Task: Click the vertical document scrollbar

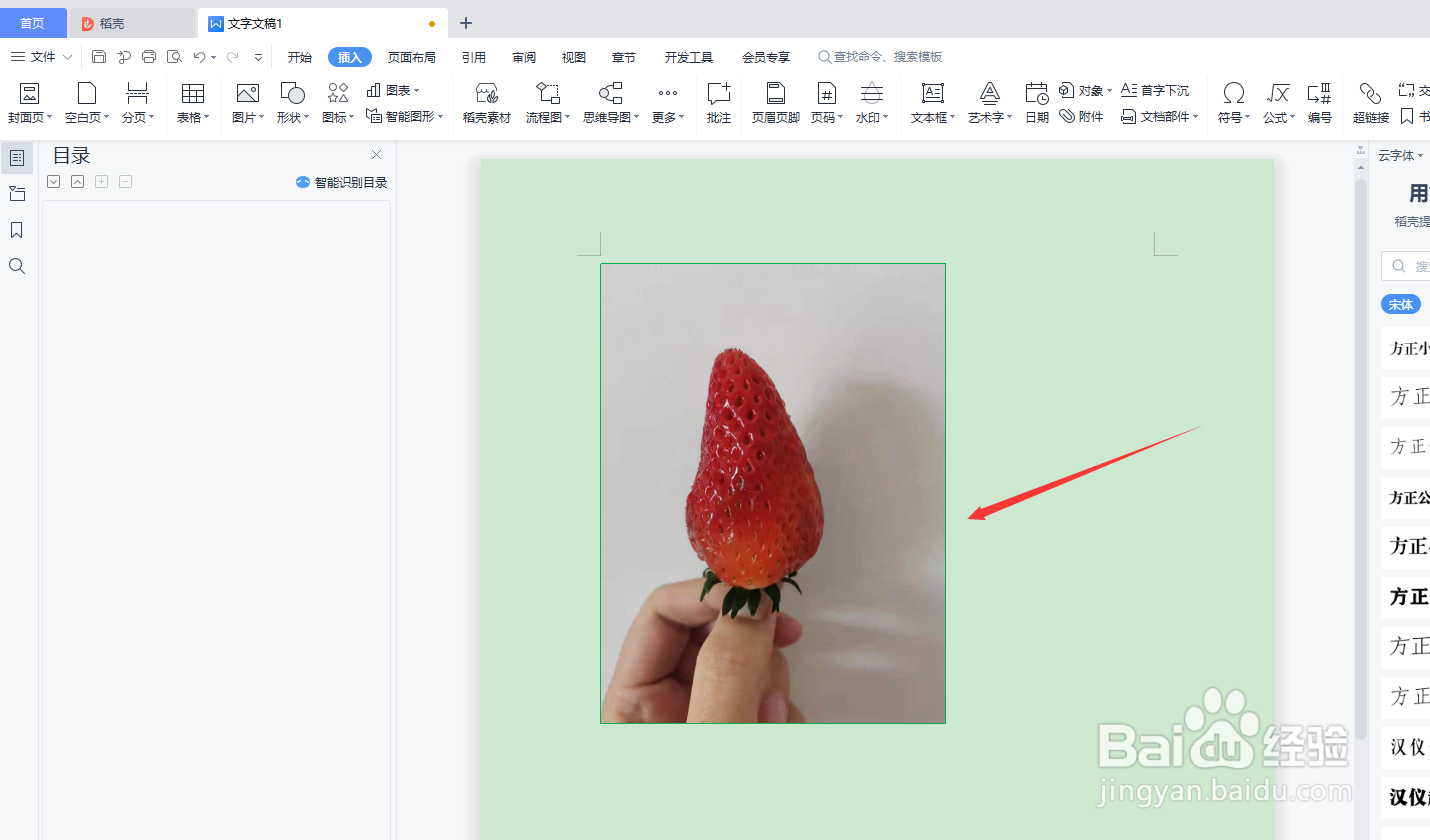Action: pos(1360,458)
